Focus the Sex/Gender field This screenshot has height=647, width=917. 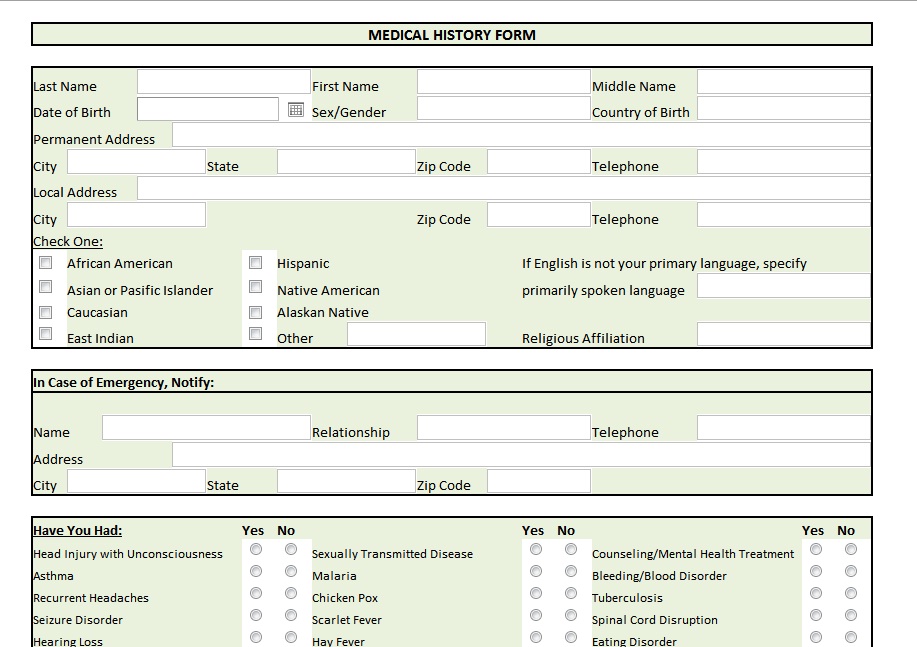click(503, 109)
